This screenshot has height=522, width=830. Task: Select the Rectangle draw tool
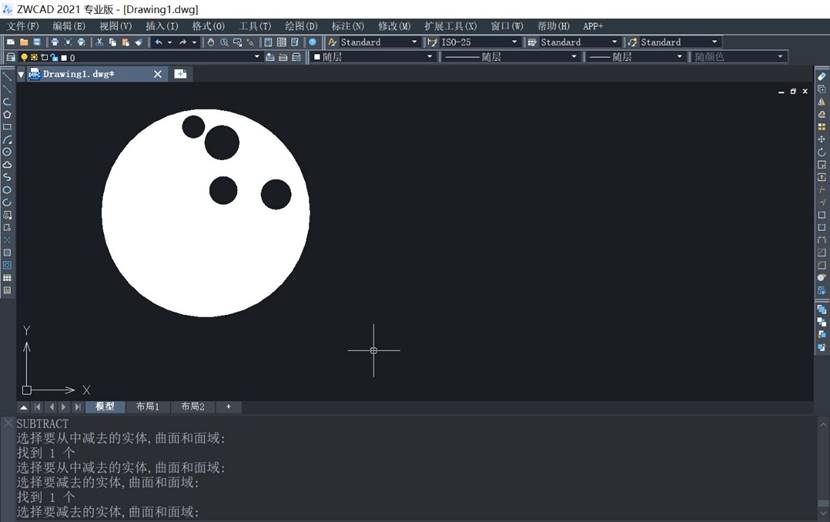7,127
